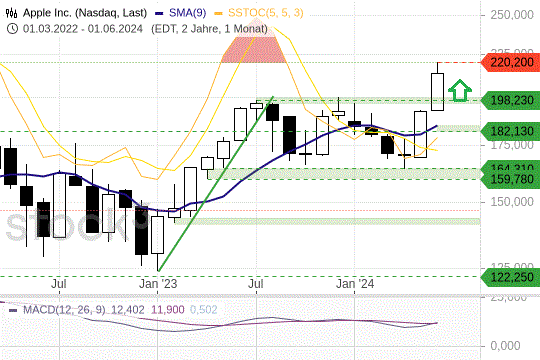This screenshot has width=540, height=360.
Task: Click the Jan '23 time axis label
Action: [x=158, y=284]
